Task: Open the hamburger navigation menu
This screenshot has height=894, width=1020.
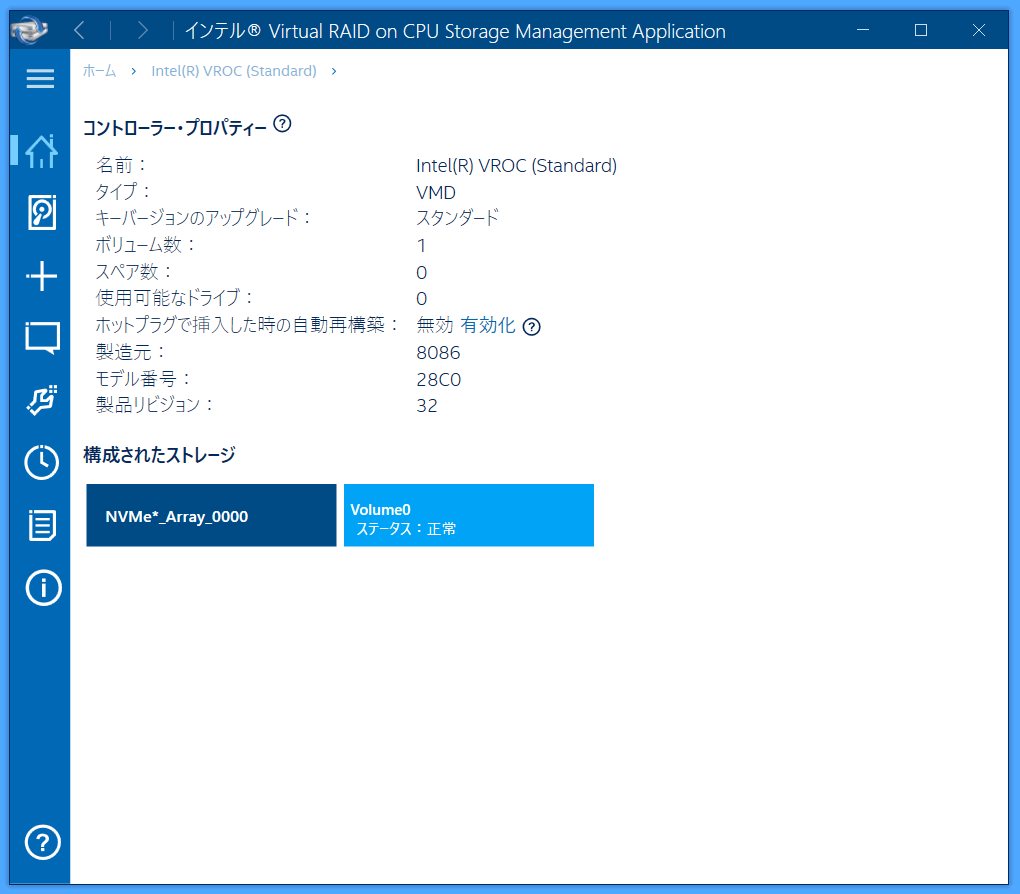Action: [40, 79]
